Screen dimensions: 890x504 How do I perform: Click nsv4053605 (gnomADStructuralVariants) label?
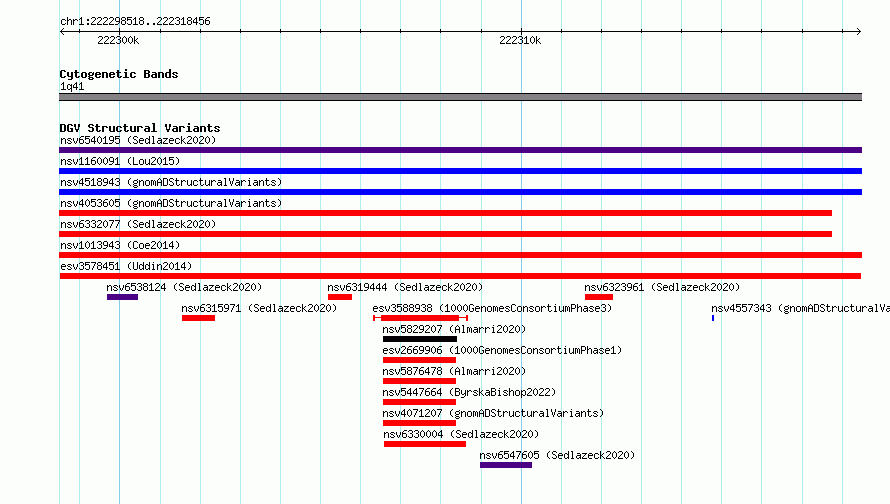pos(171,203)
